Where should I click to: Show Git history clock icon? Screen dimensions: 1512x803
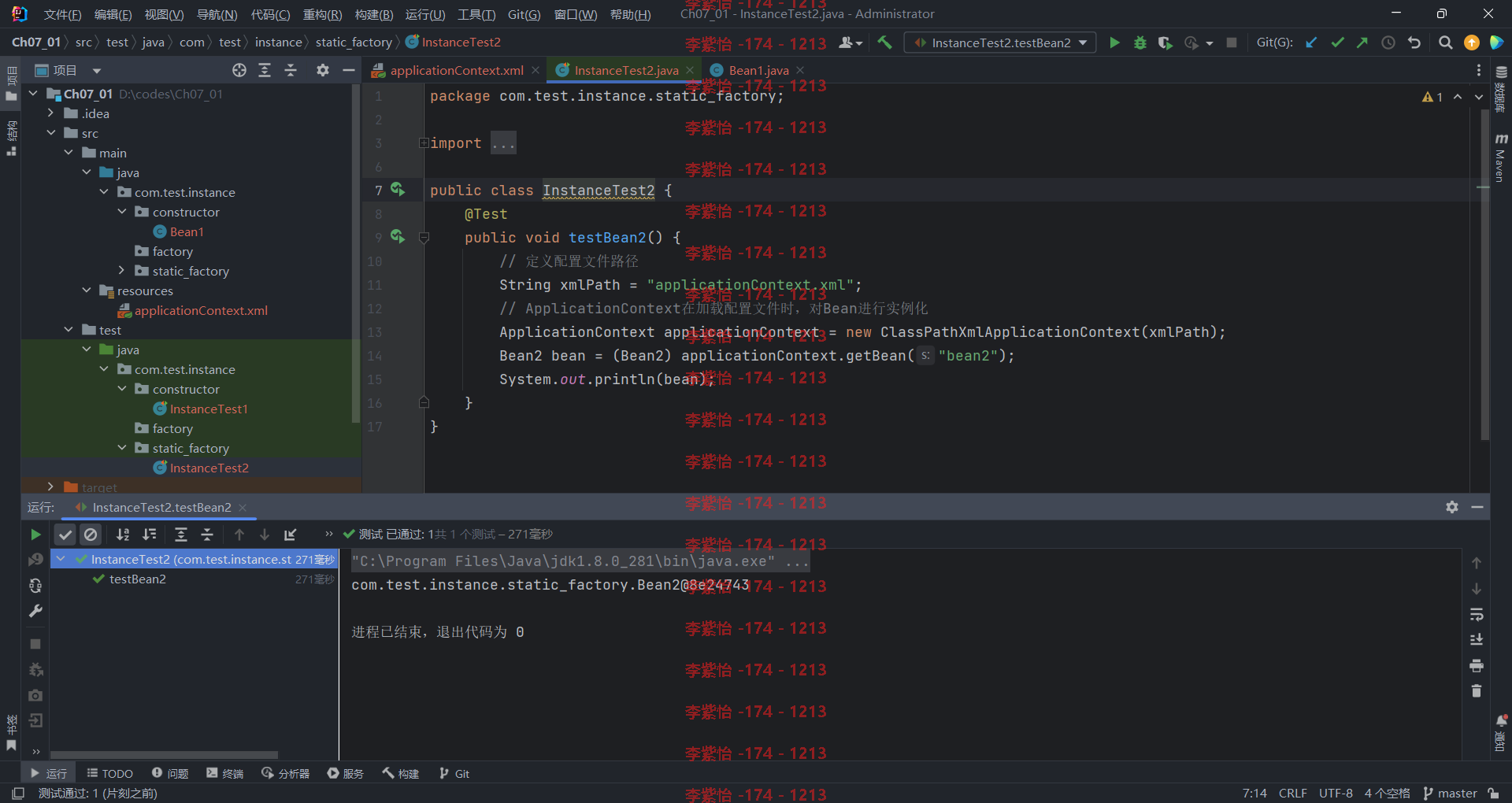coord(1388,43)
